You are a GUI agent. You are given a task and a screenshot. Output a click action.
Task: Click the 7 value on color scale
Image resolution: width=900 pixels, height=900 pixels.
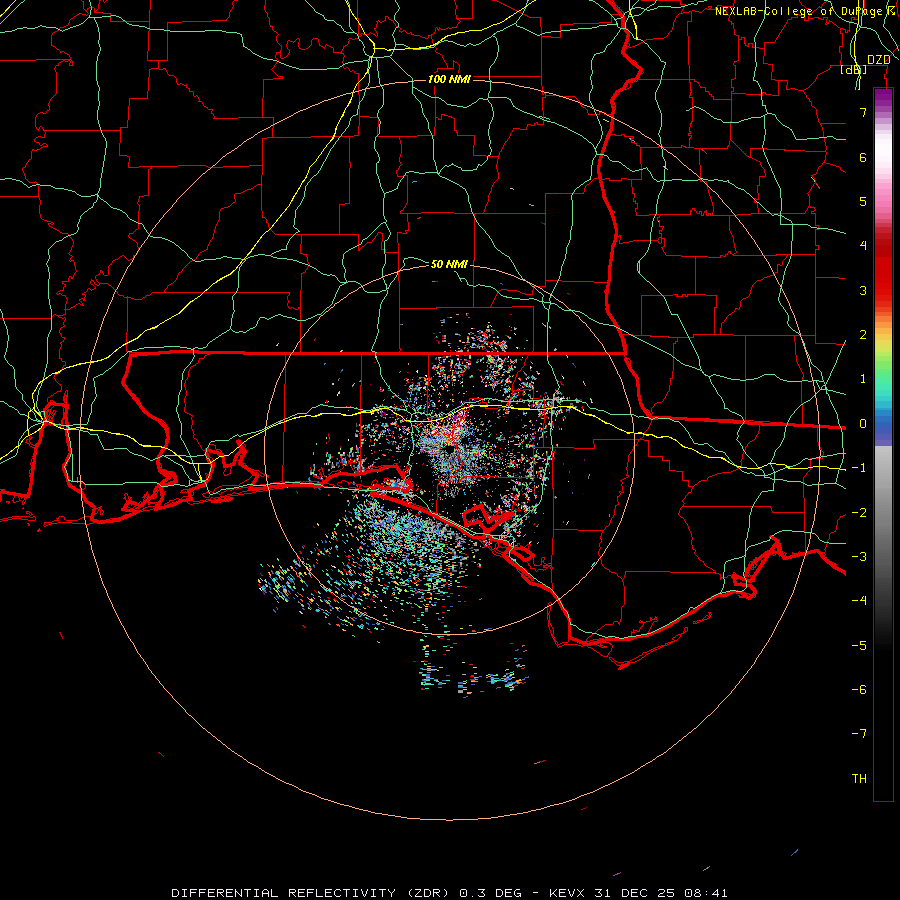[863, 112]
